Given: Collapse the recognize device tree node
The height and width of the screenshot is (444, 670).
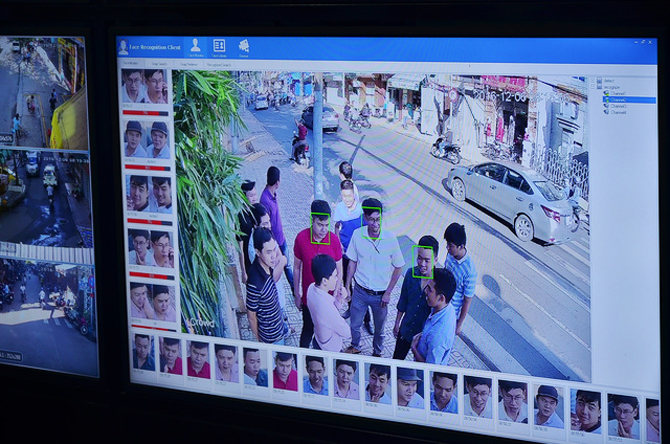Looking at the screenshot, I should tap(593, 87).
